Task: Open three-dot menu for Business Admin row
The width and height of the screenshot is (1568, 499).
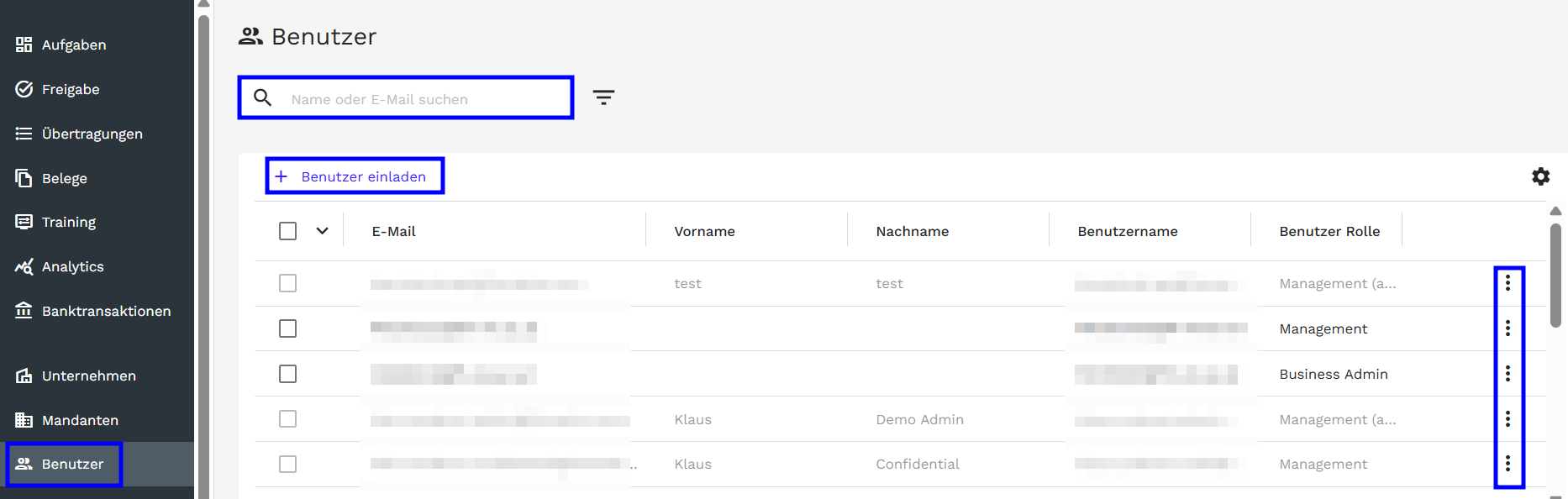Action: (1507, 374)
